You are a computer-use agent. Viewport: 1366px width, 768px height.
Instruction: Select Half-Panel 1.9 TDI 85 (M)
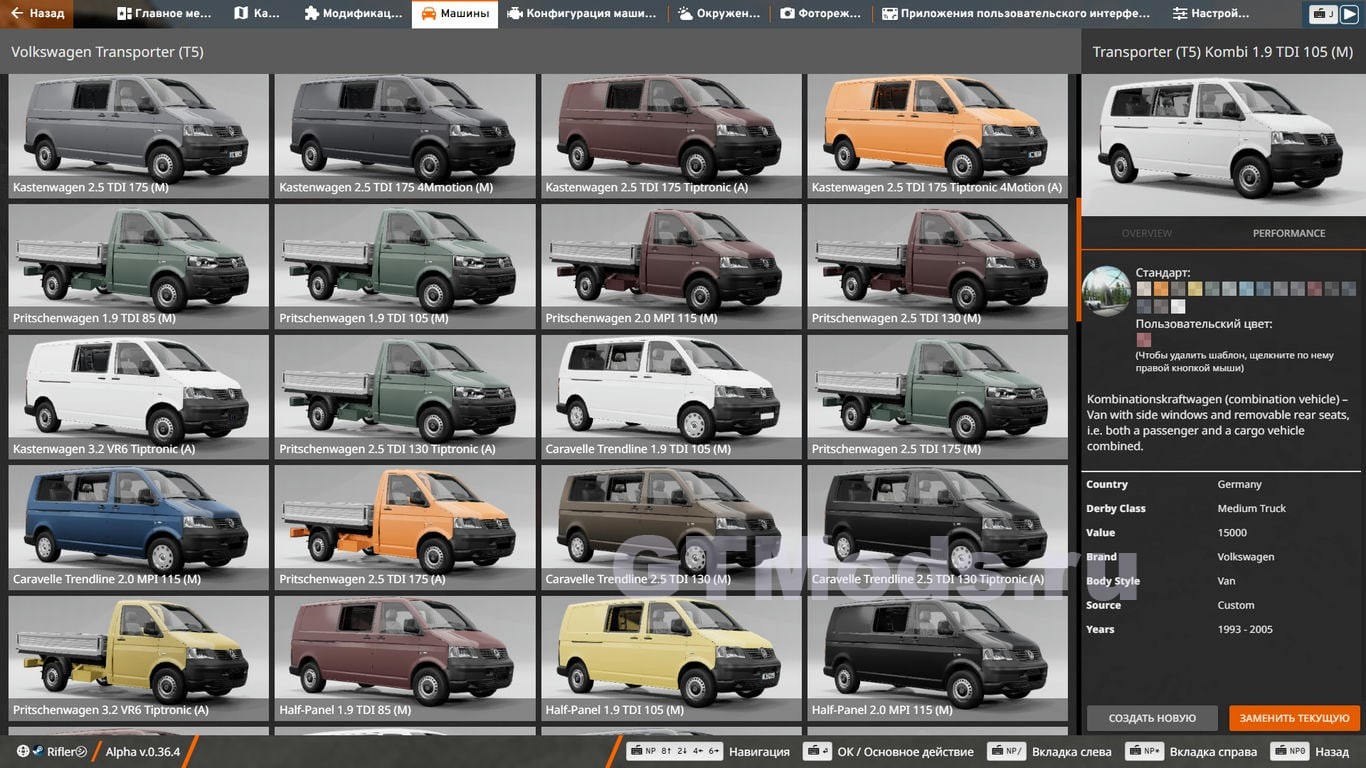(x=405, y=658)
